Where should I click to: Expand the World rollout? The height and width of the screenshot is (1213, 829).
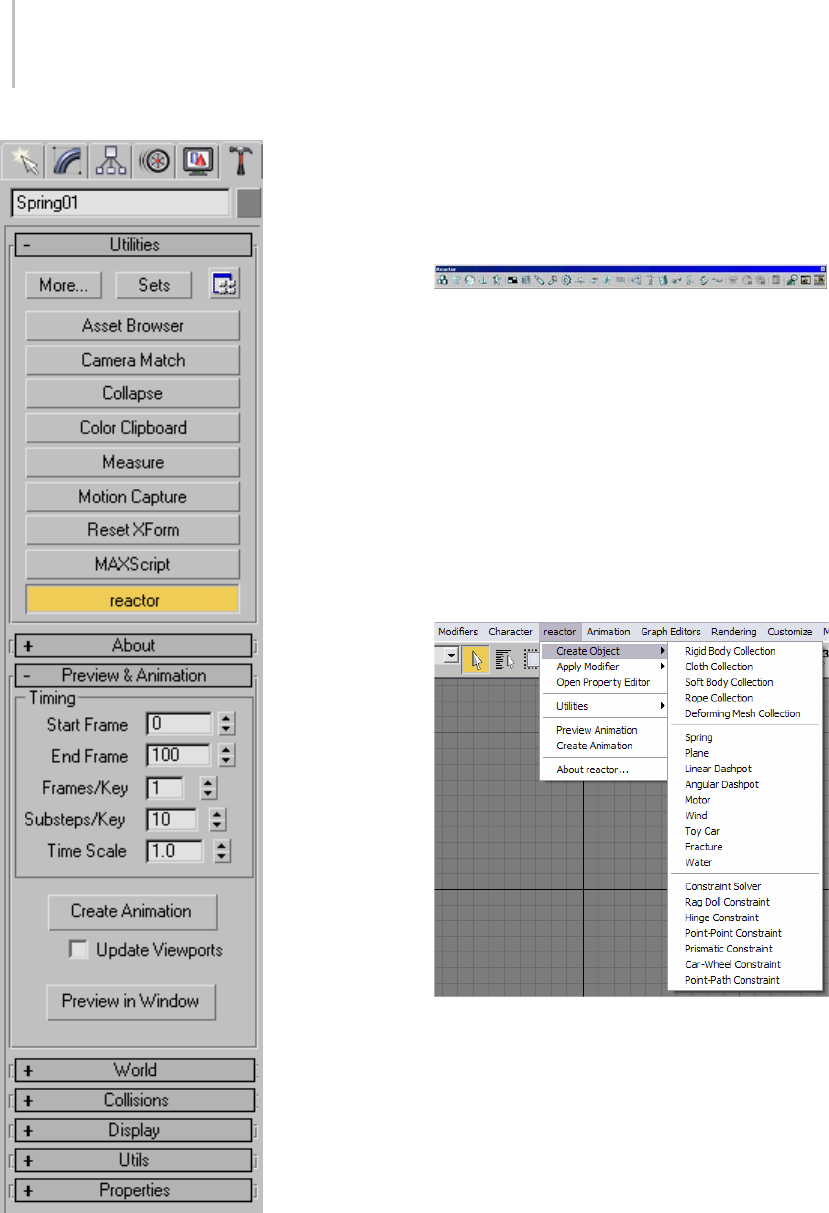[134, 1069]
